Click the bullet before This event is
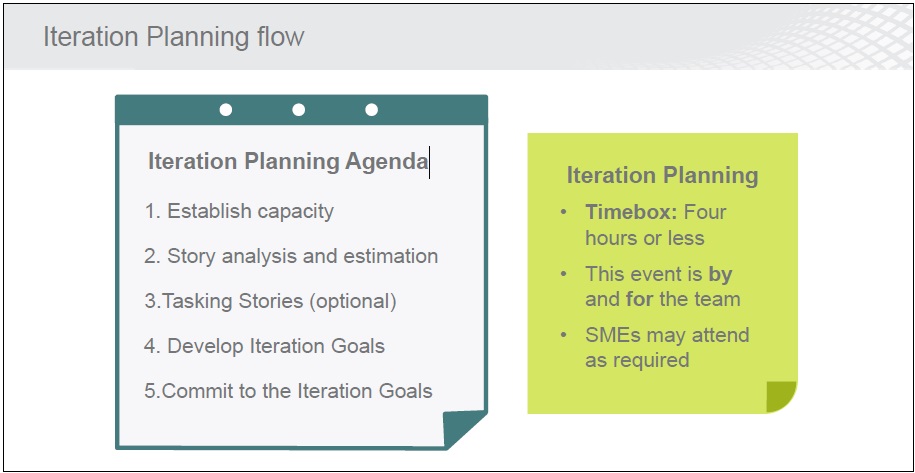The image size is (915, 473). pos(563,274)
